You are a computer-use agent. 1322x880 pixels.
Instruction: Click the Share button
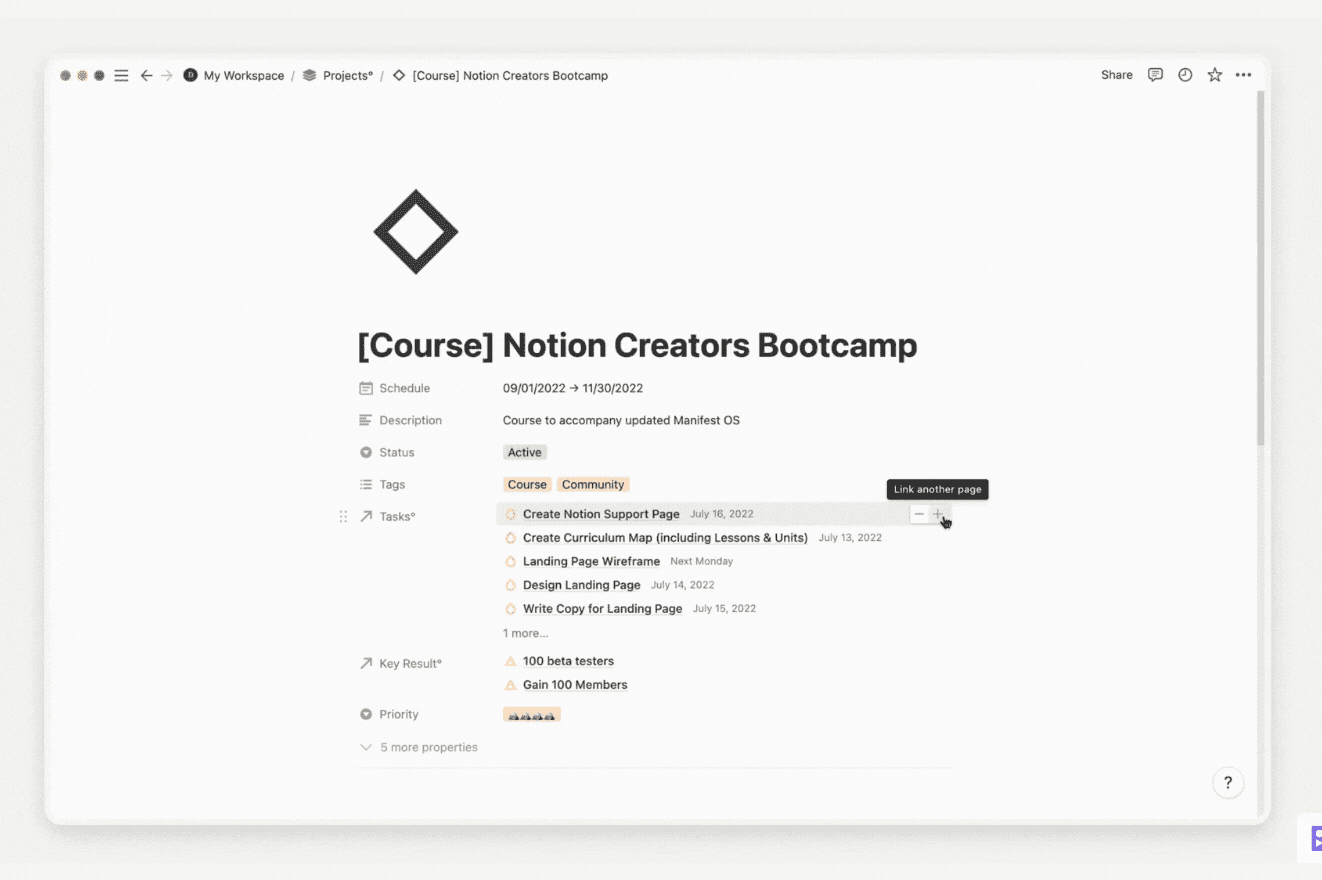point(1117,75)
